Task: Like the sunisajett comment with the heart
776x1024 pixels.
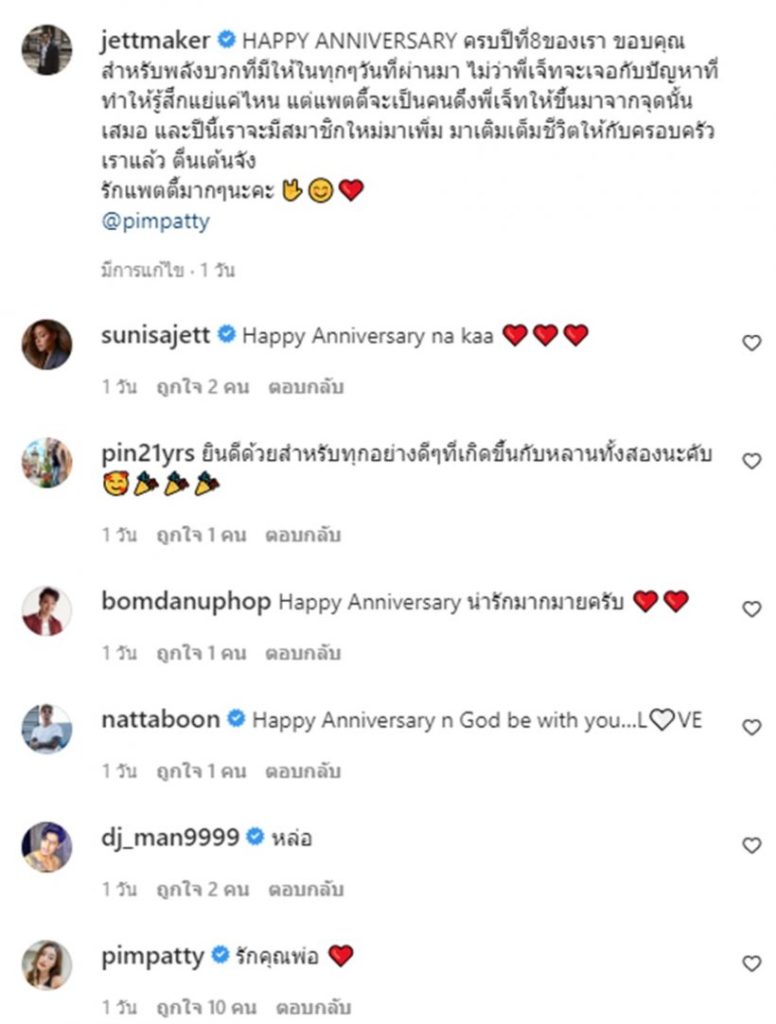Action: [x=751, y=343]
